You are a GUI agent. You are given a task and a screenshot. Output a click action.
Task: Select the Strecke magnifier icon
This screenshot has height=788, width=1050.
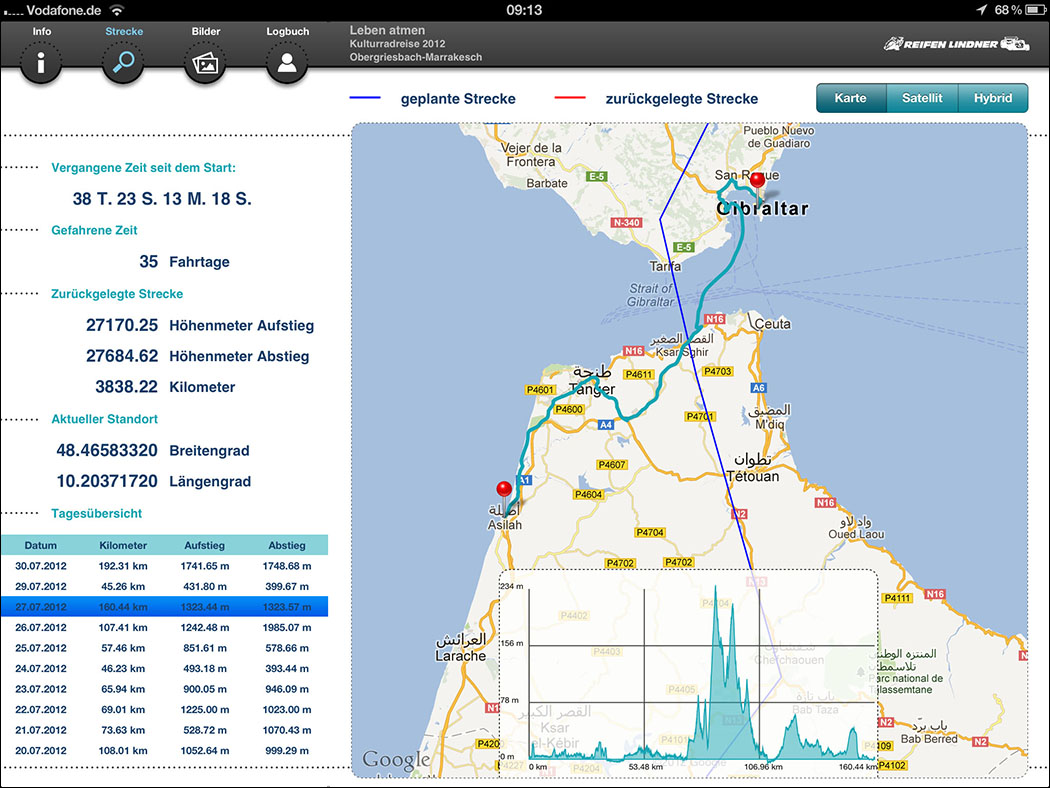point(123,64)
